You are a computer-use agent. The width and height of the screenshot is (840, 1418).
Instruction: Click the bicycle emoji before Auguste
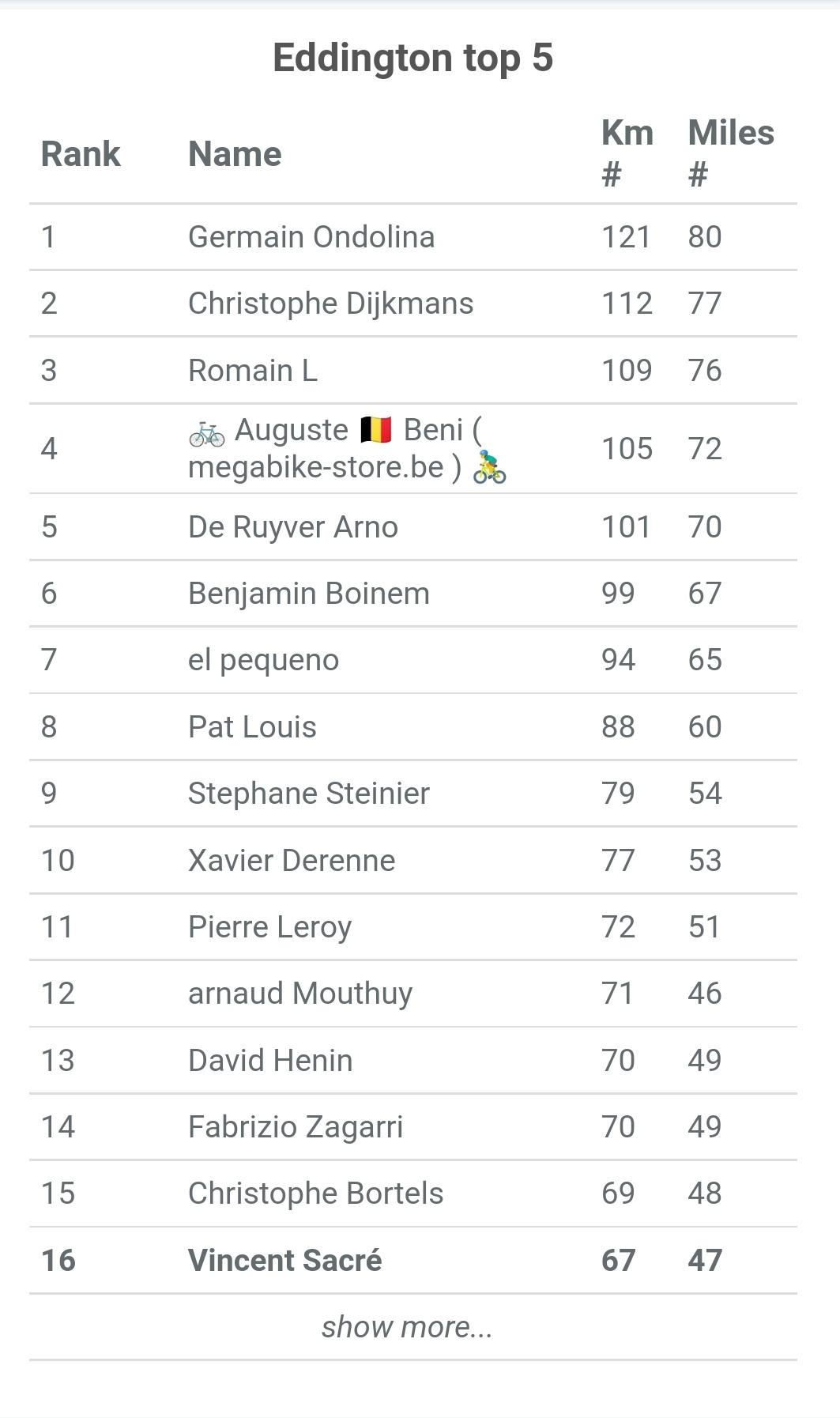tap(206, 432)
